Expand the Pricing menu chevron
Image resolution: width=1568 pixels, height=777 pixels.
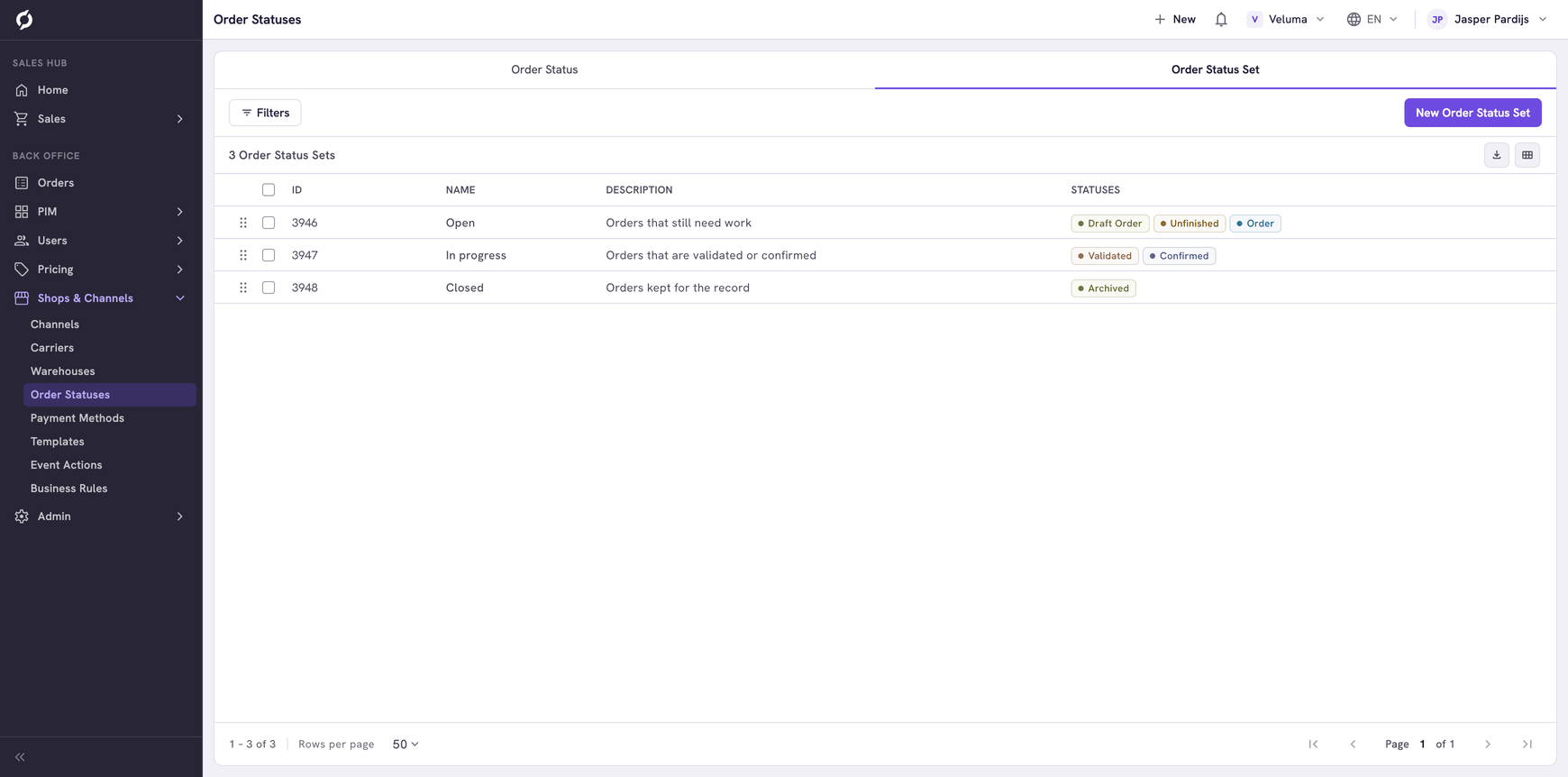click(x=180, y=270)
